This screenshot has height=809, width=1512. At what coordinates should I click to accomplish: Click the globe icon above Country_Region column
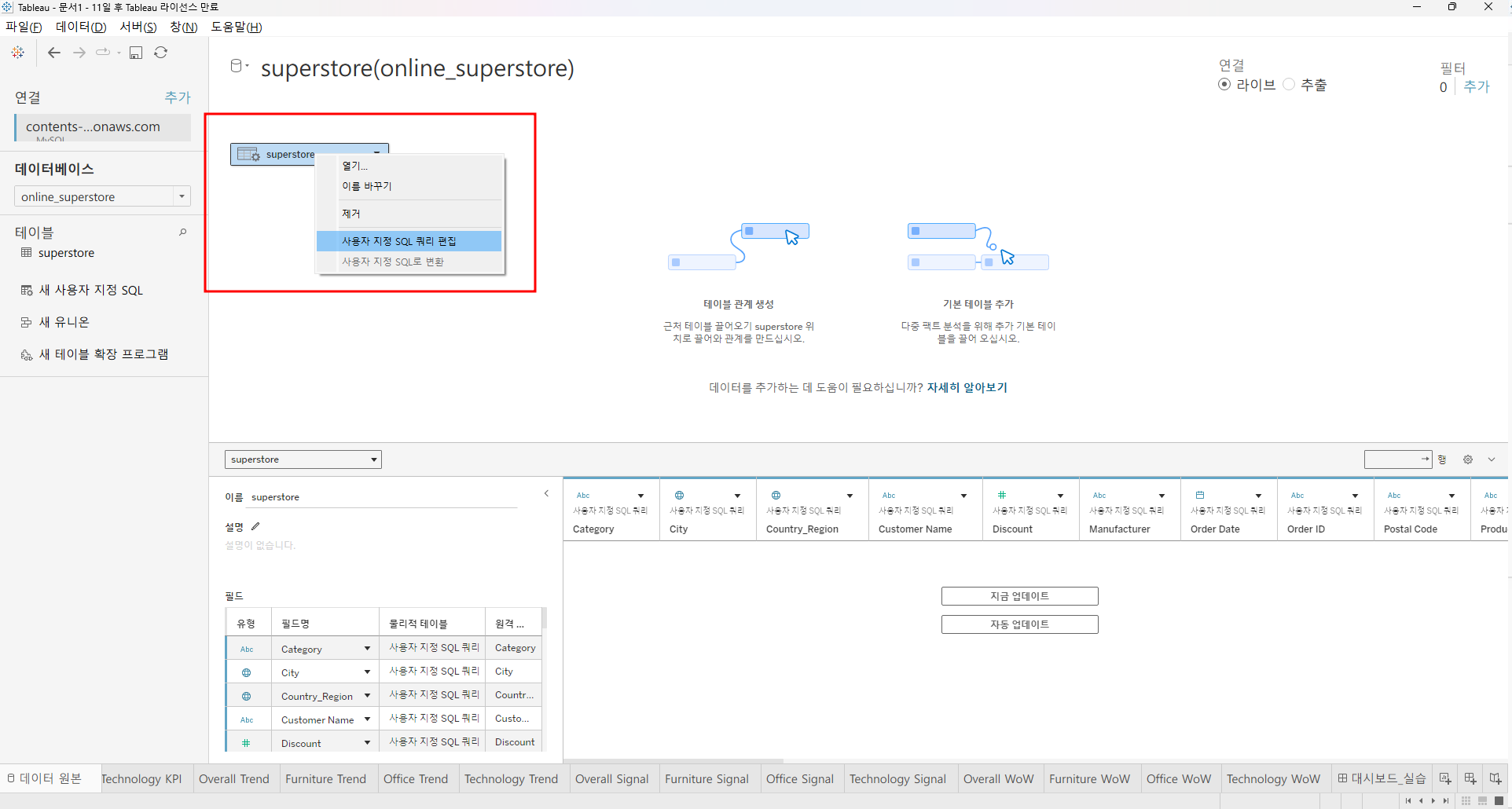tap(776, 496)
